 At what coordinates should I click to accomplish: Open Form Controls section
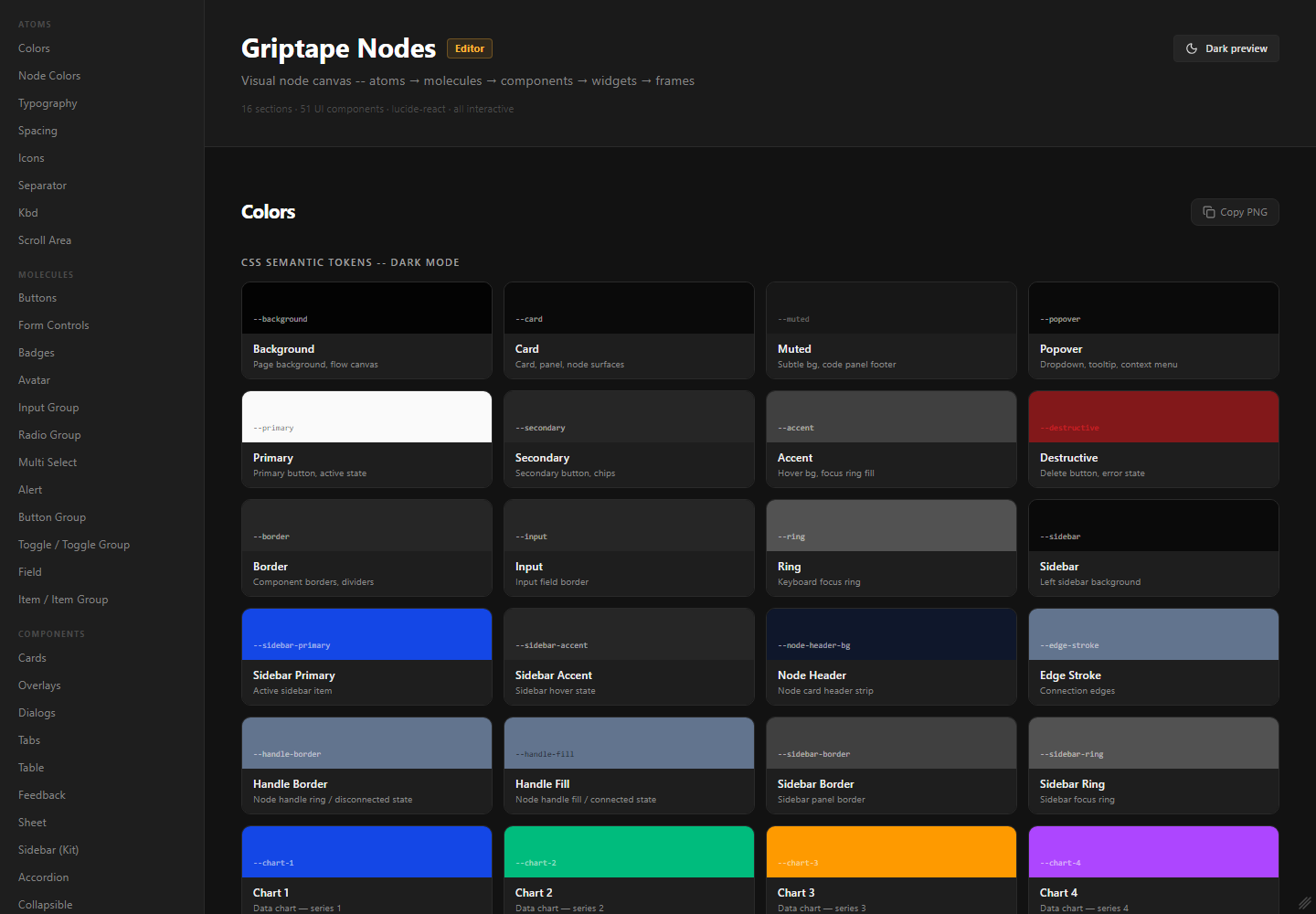pyautogui.click(x=54, y=325)
